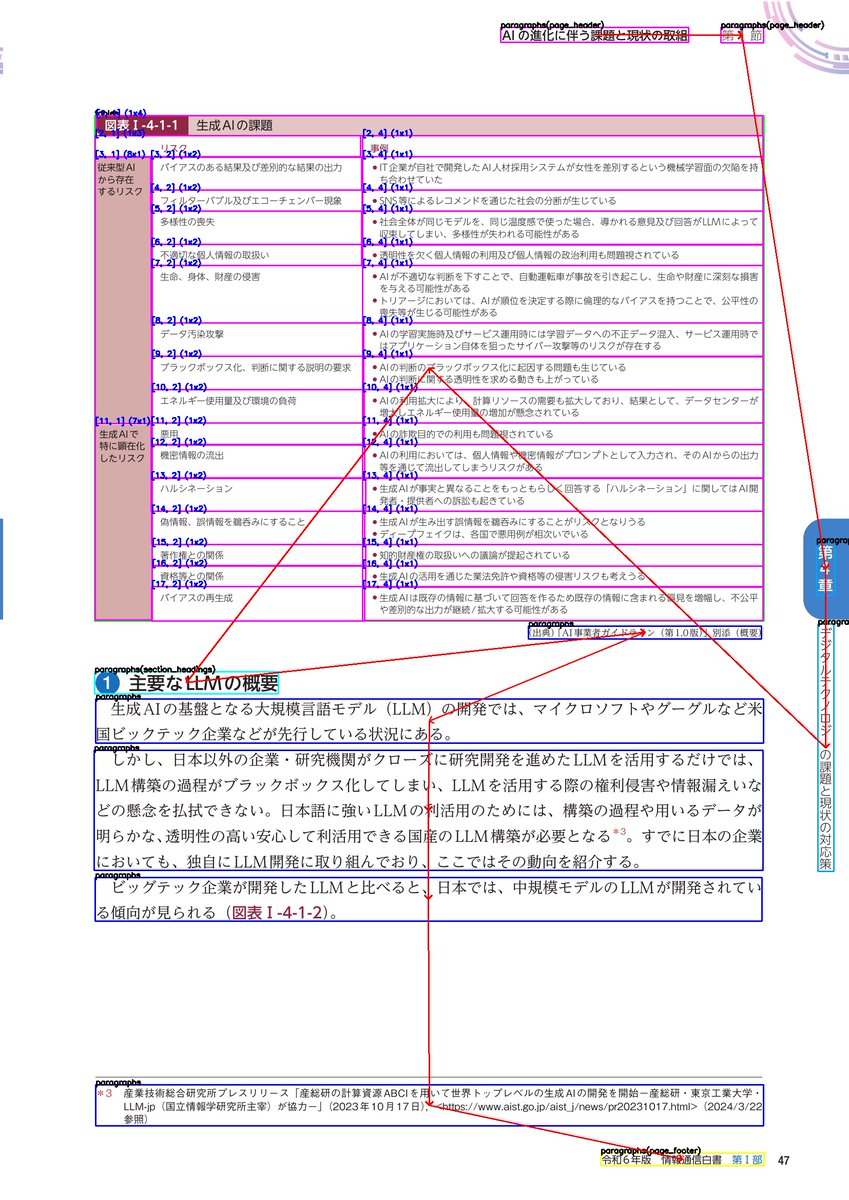Click the example mentioning サイバー攻撃等のリスク
The width and height of the screenshot is (849, 1200).
pyautogui.click(x=564, y=339)
